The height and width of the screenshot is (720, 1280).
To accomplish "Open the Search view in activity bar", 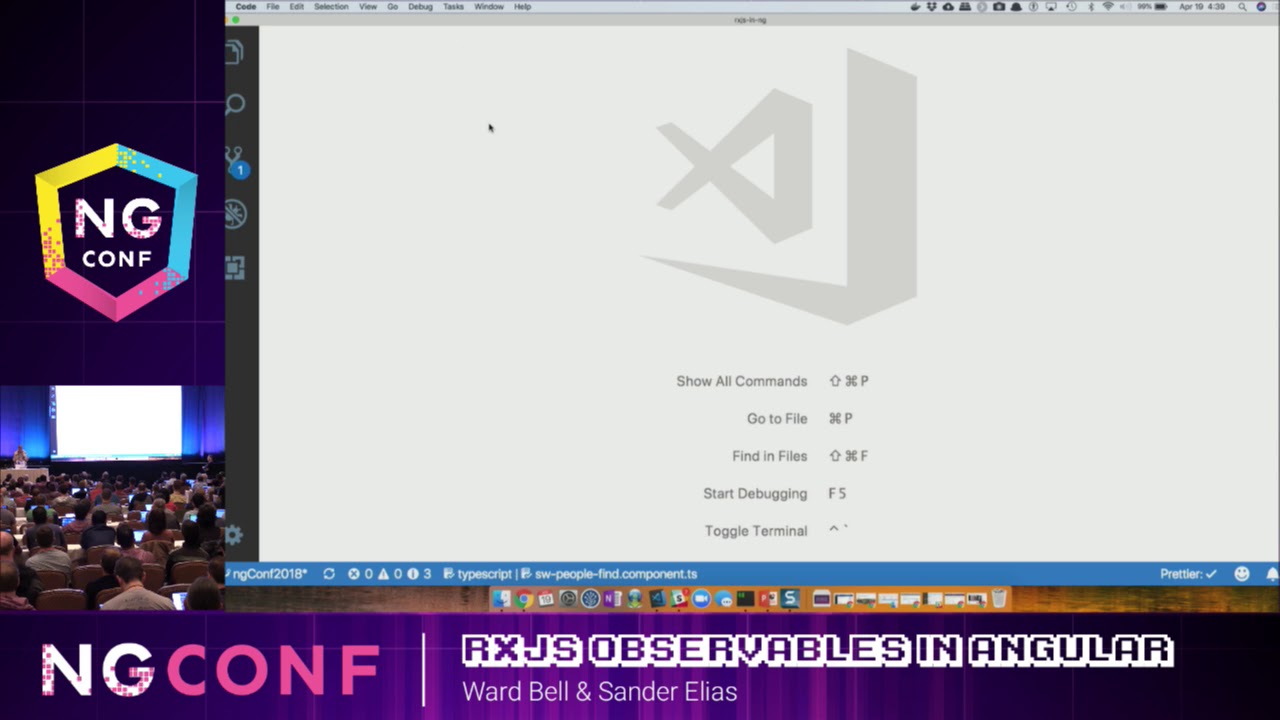I will click(x=235, y=104).
